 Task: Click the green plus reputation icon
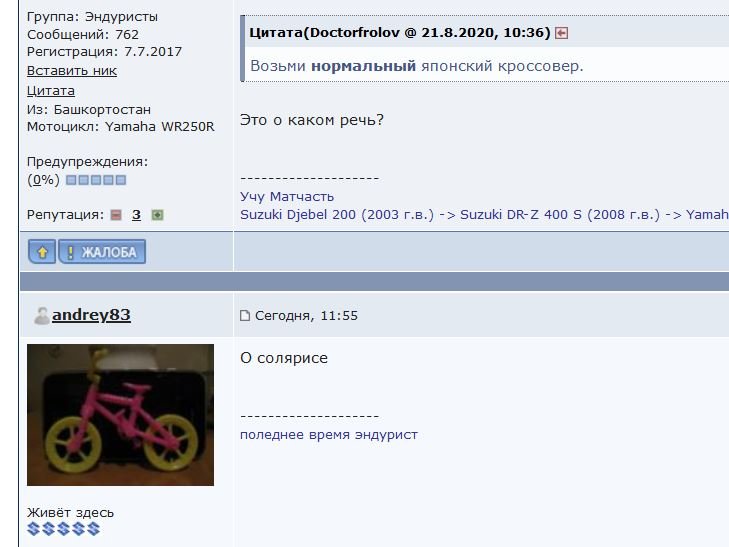click(x=158, y=215)
